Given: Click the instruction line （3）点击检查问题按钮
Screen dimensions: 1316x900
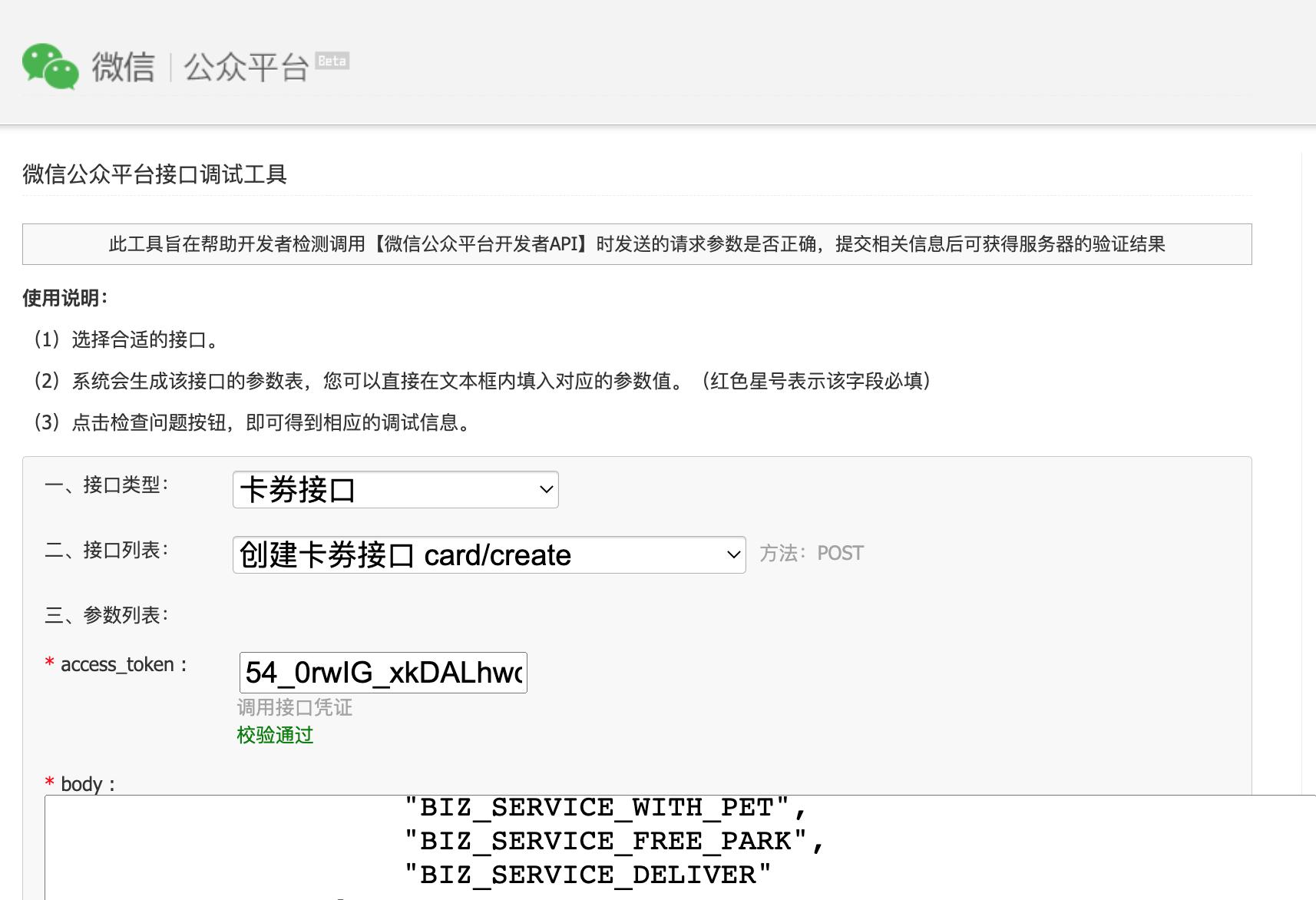Looking at the screenshot, I should 252,422.
